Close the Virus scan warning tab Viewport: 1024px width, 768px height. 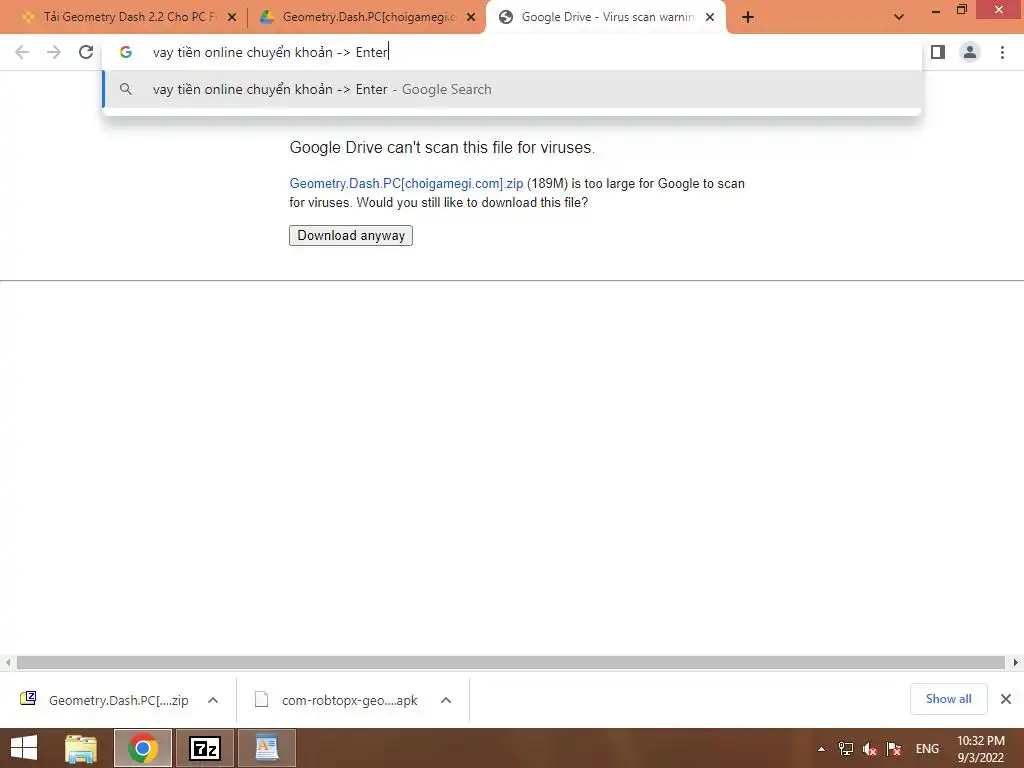pyautogui.click(x=710, y=18)
